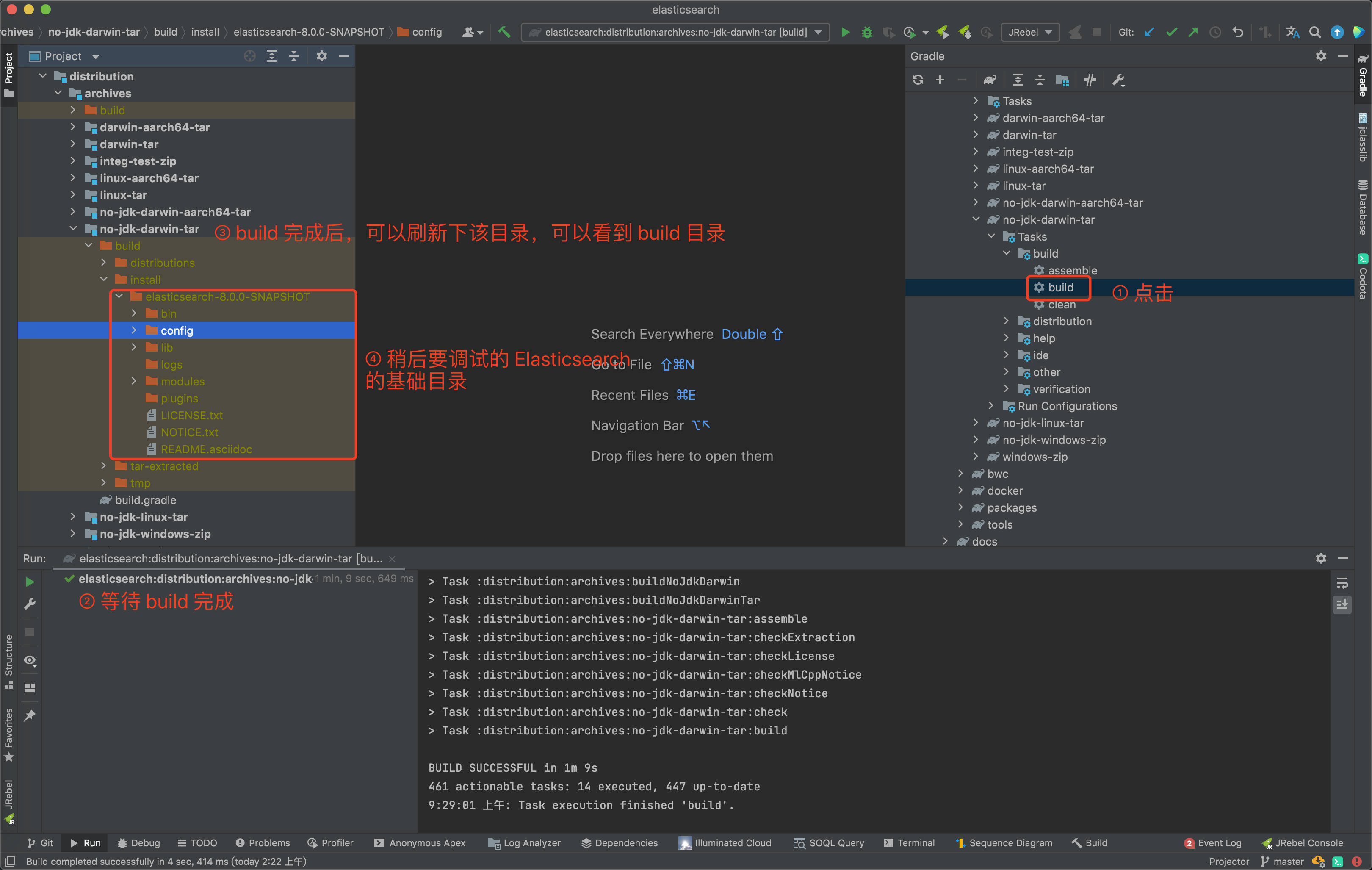Enable scroll to end in console output
This screenshot has width=1372, height=870.
[1342, 605]
